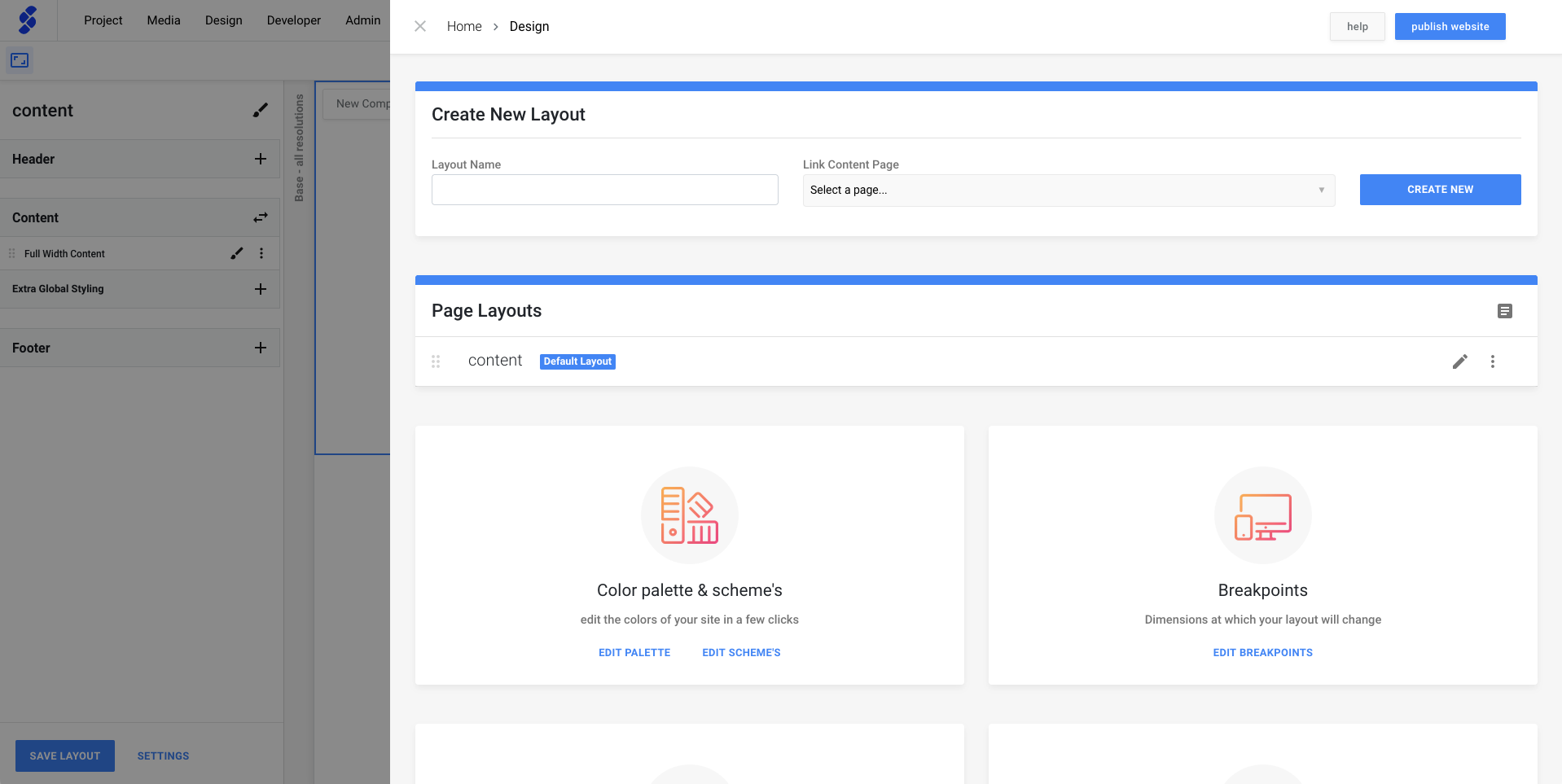
Task: Click EDIT PALETTE link
Action: (x=634, y=653)
